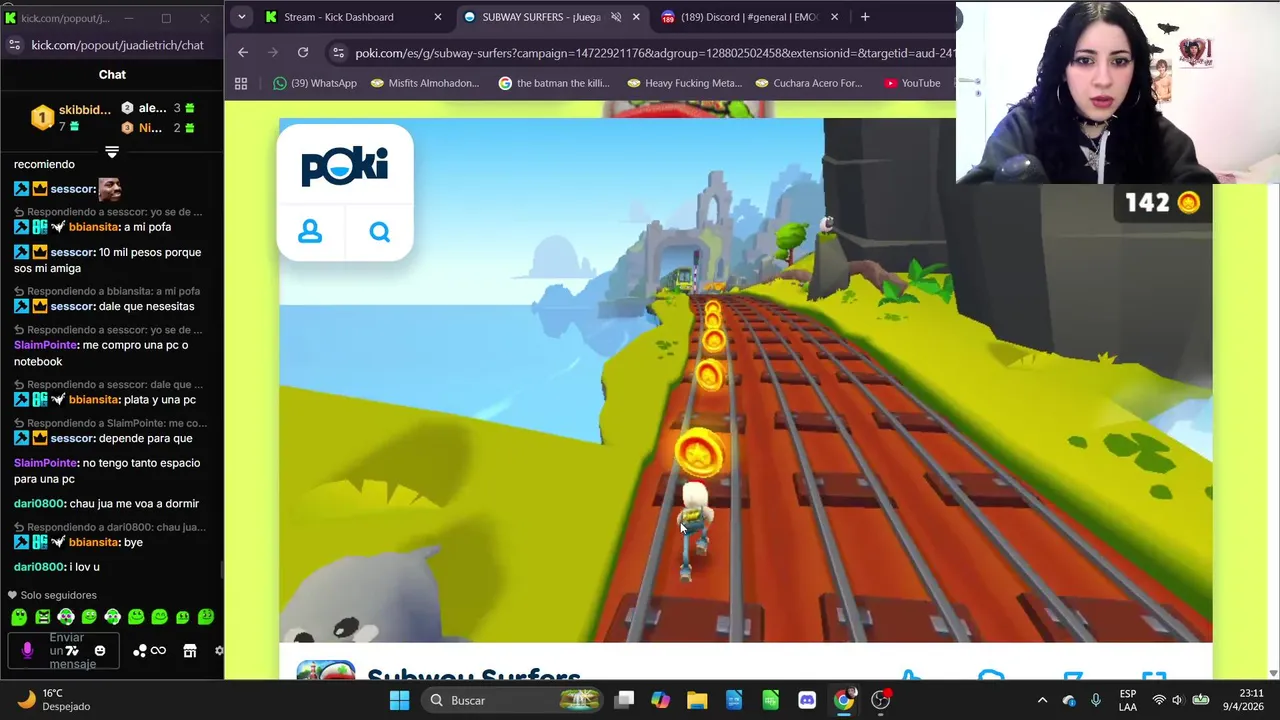The height and width of the screenshot is (720, 1280).
Task: Unmute the Subway Surfers tab audio
Action: pyautogui.click(x=616, y=17)
